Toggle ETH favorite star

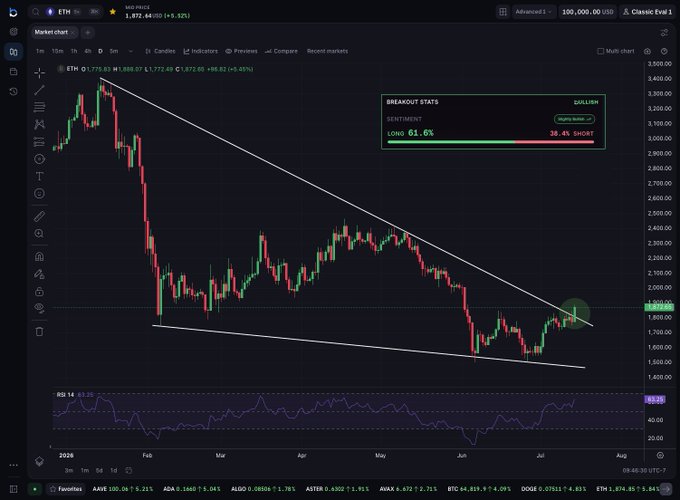pyautogui.click(x=113, y=12)
